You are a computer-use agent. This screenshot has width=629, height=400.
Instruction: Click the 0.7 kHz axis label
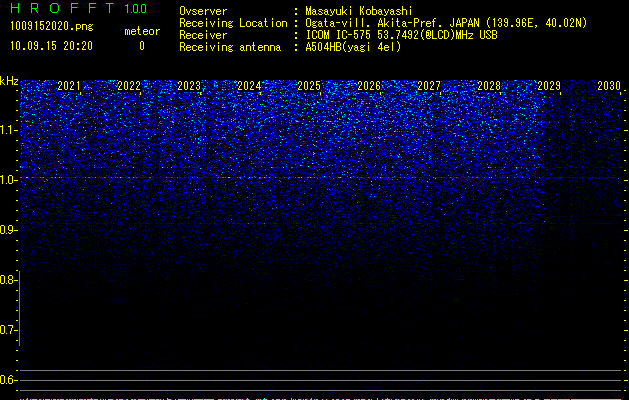coord(7,330)
